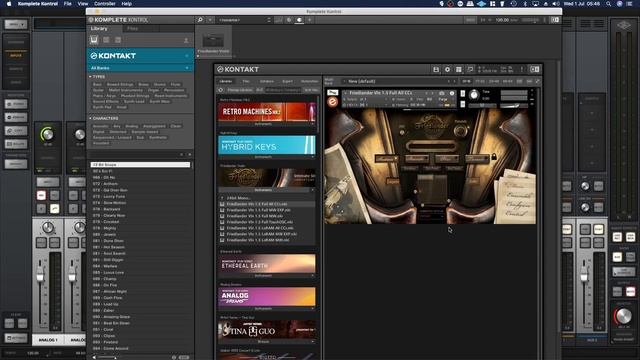Open the Tina Guo library banner
Viewport: 640px width, 360px height.
tap(267, 330)
